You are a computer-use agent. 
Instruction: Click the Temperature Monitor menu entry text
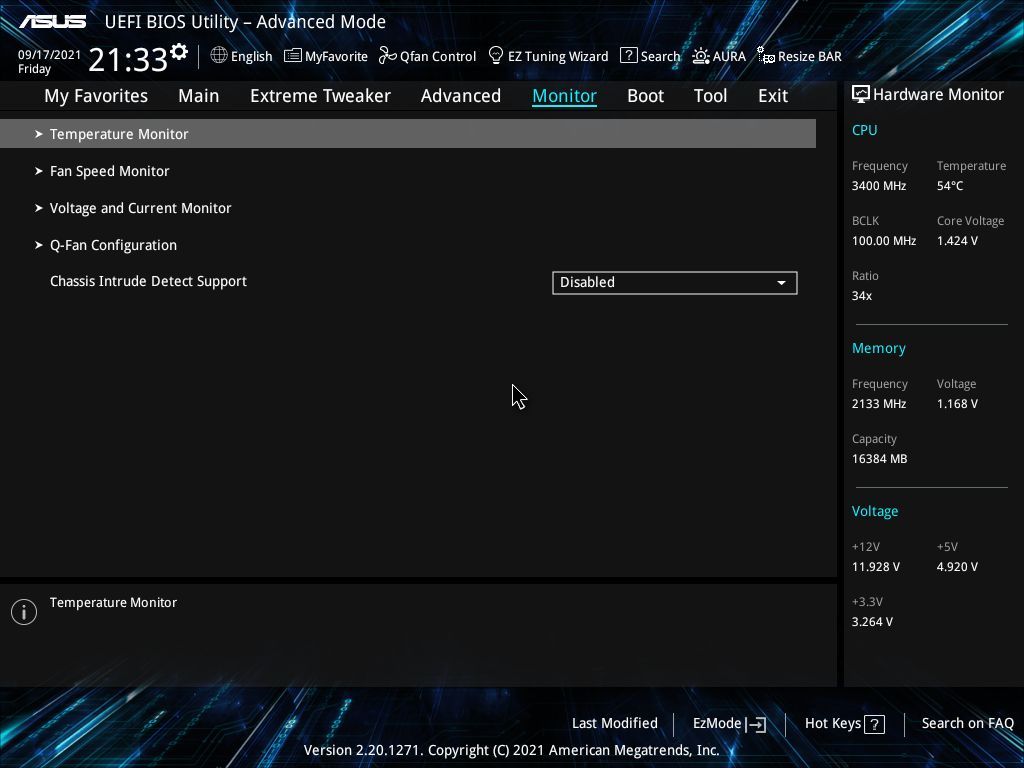click(x=119, y=134)
